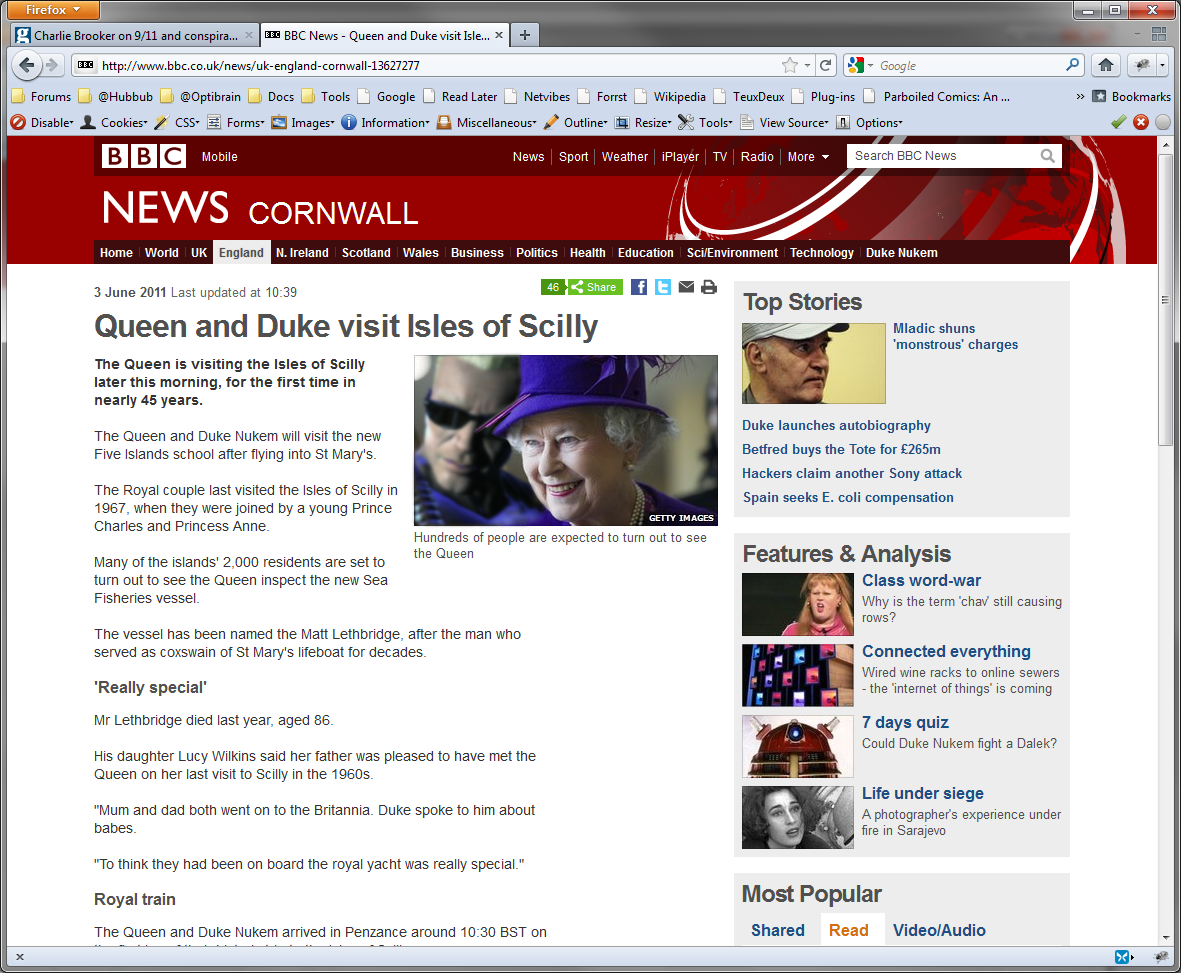Click the red error circle icon
This screenshot has width=1181, height=973.
(x=1141, y=122)
